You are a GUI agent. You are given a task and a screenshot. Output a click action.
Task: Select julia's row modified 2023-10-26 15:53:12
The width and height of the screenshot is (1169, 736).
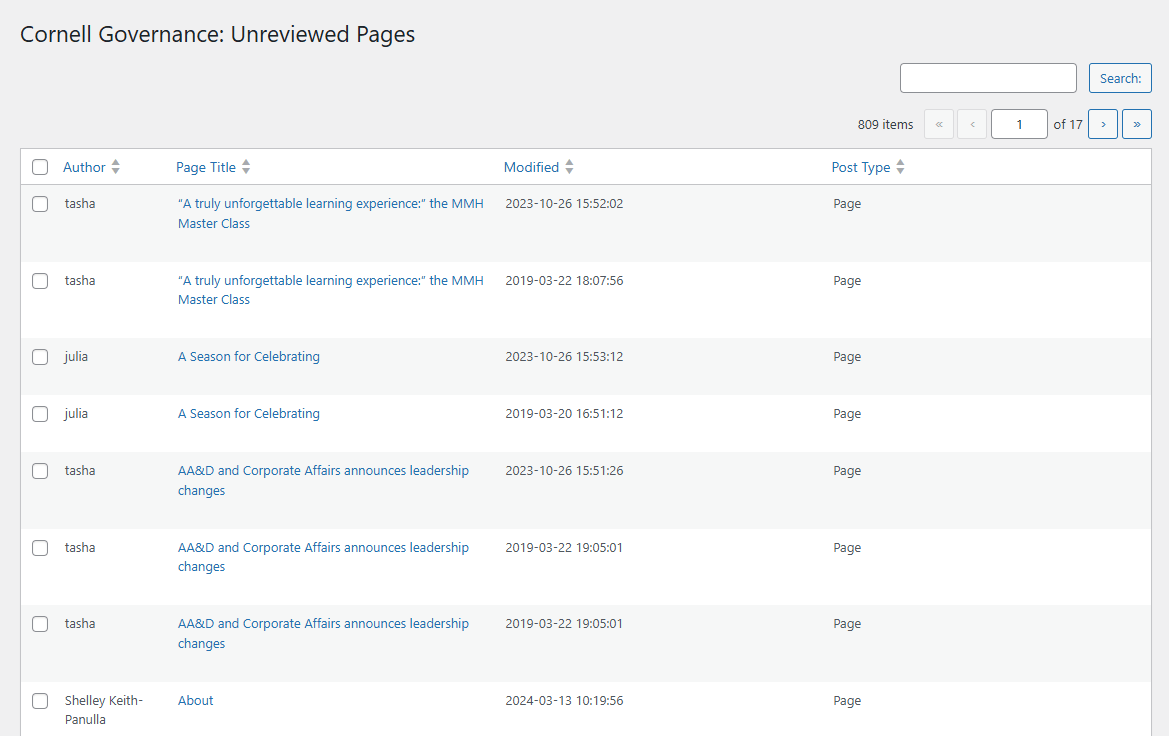[40, 357]
